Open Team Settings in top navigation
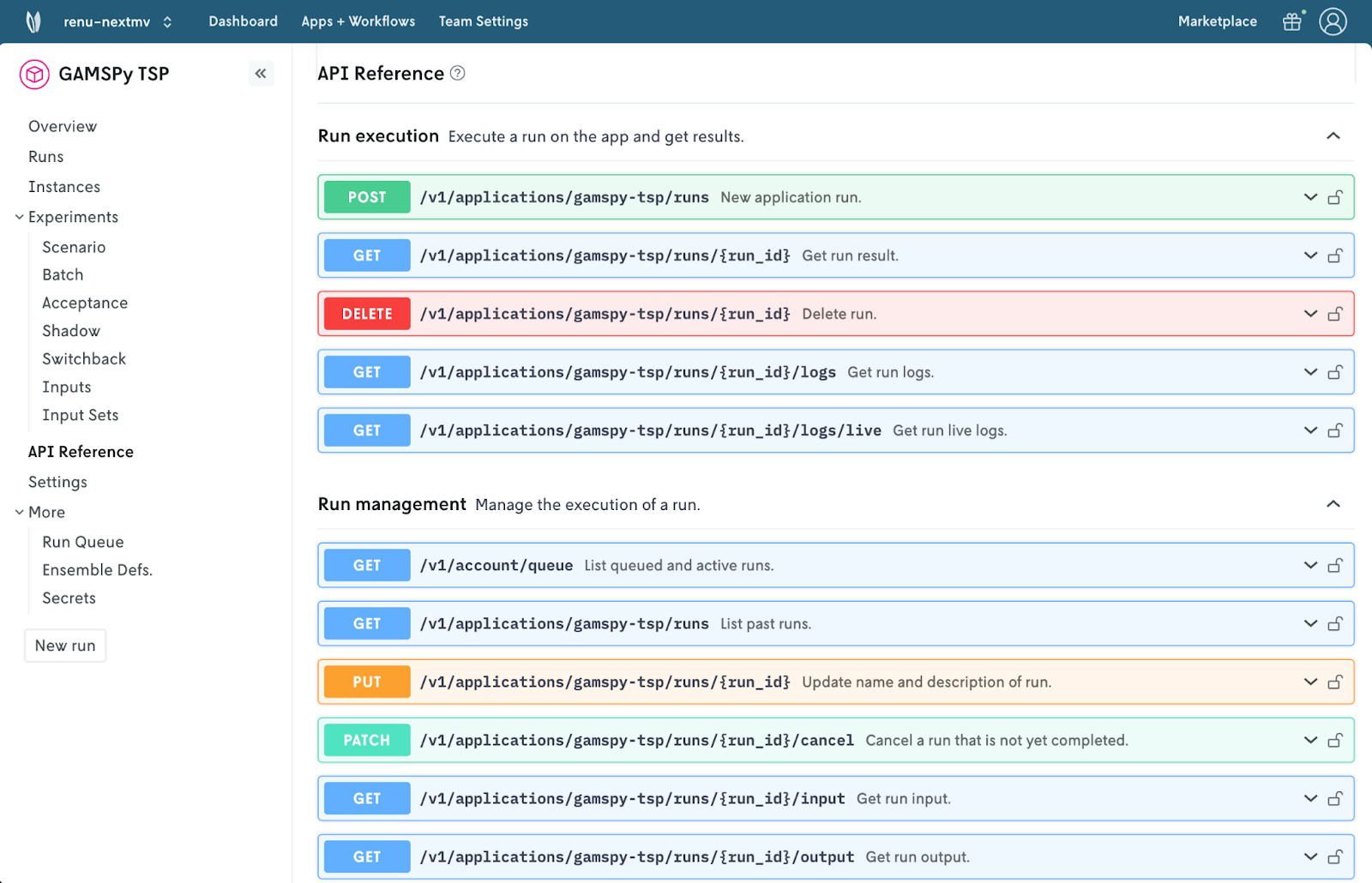This screenshot has width=1372, height=883. [x=484, y=21]
